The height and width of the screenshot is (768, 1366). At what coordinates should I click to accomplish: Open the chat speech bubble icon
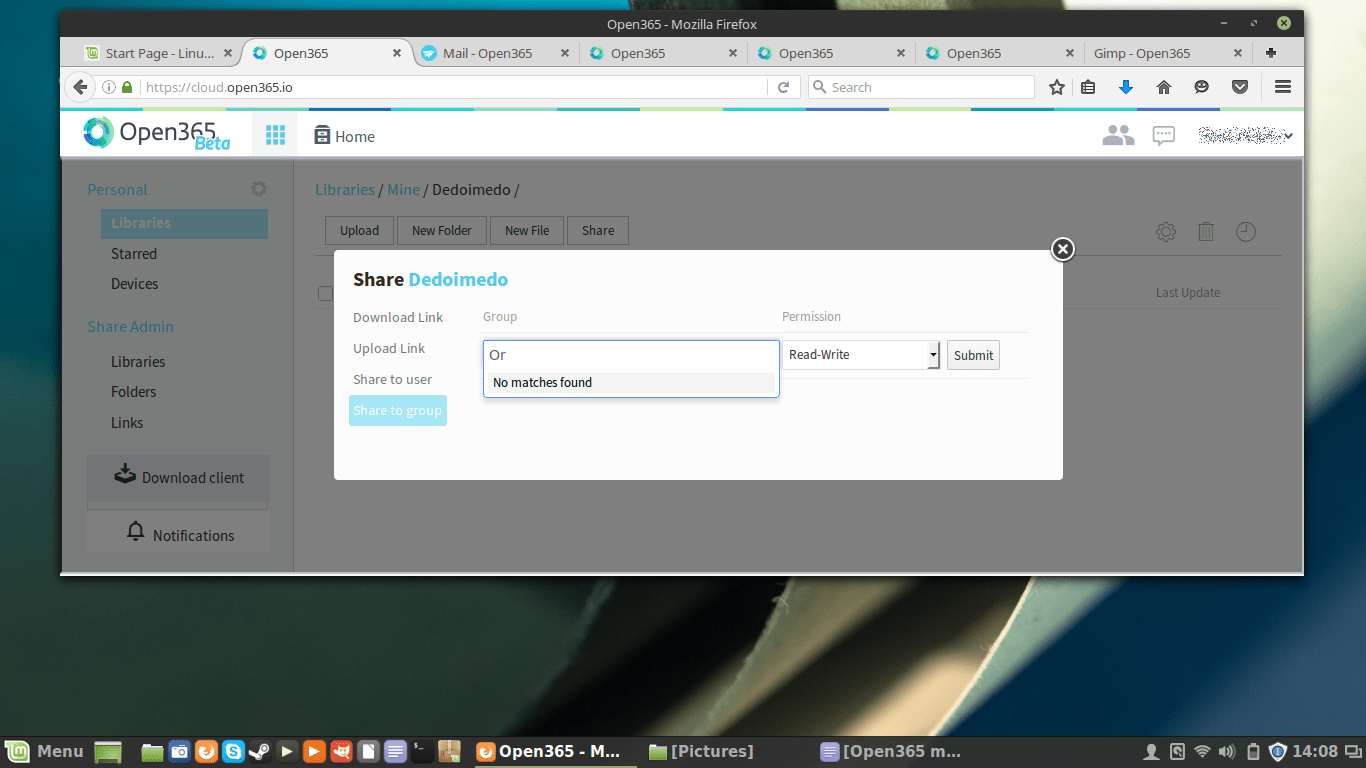pos(1163,135)
